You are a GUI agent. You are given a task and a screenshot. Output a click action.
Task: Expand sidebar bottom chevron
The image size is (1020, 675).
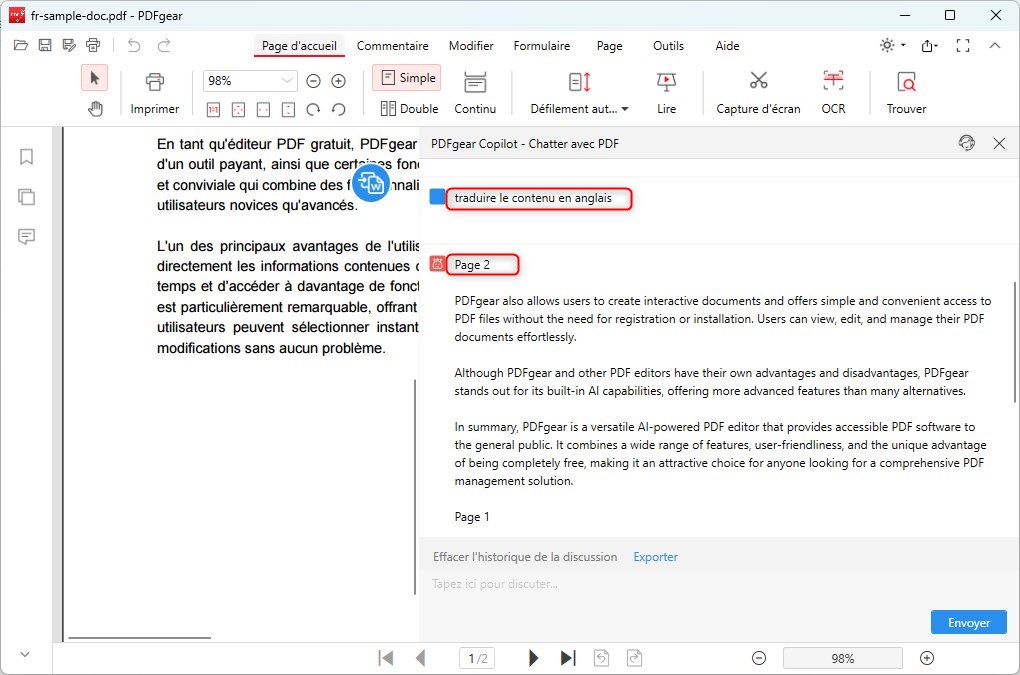tap(25, 654)
